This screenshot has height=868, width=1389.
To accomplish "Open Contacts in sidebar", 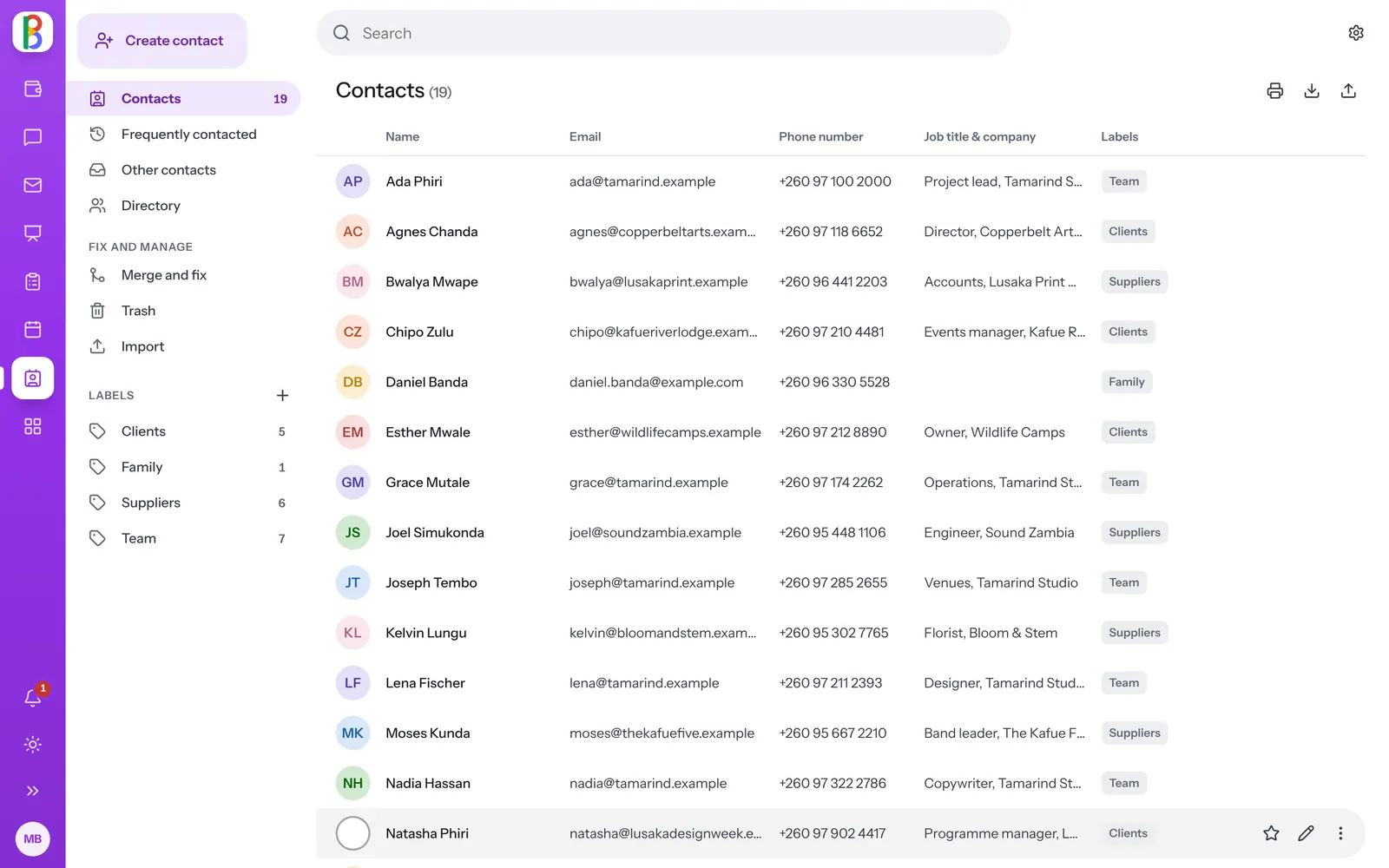I will pyautogui.click(x=183, y=99).
